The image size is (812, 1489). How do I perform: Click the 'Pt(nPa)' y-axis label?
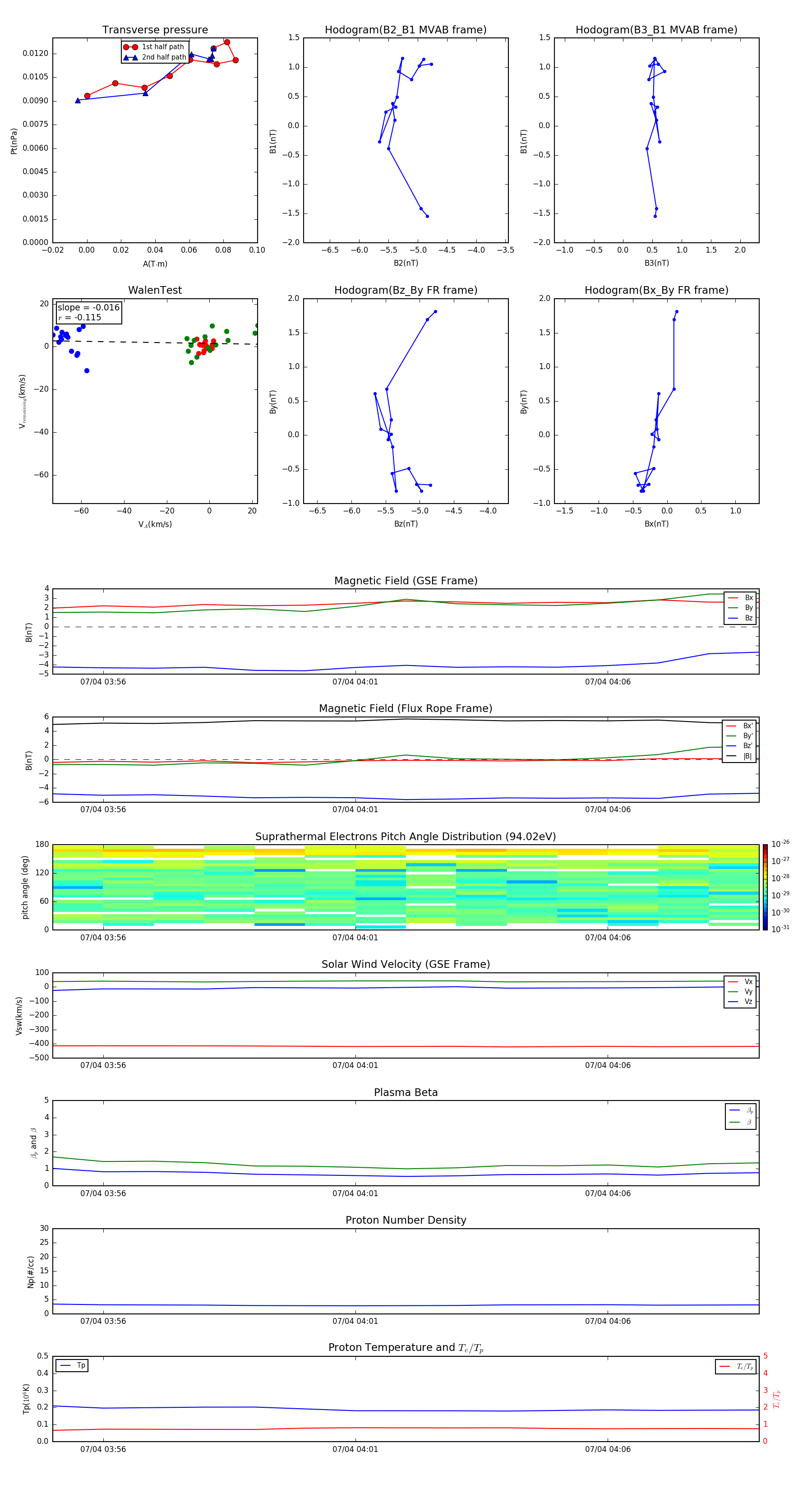[x=14, y=141]
